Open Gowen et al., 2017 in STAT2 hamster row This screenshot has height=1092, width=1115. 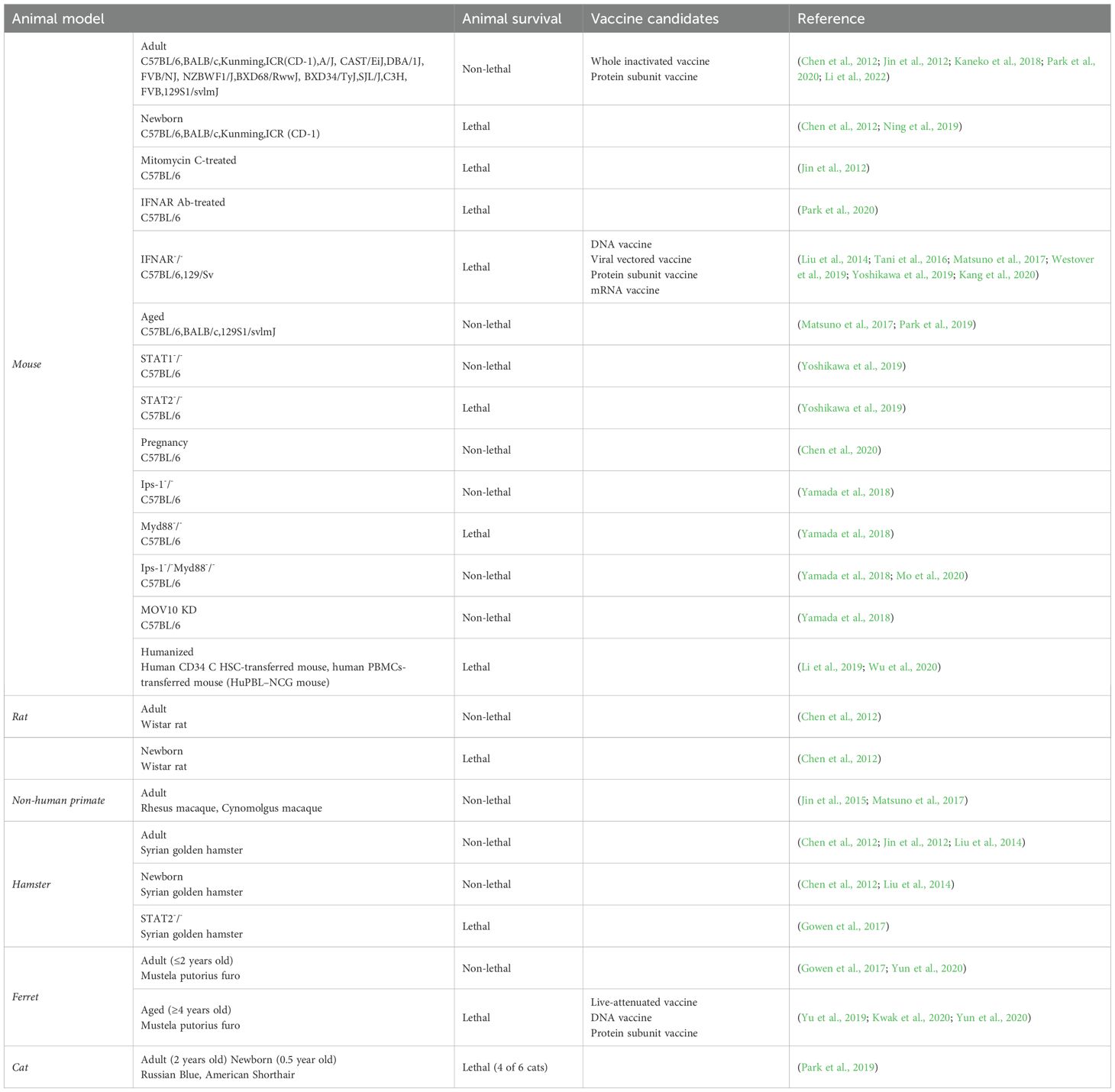(x=843, y=926)
